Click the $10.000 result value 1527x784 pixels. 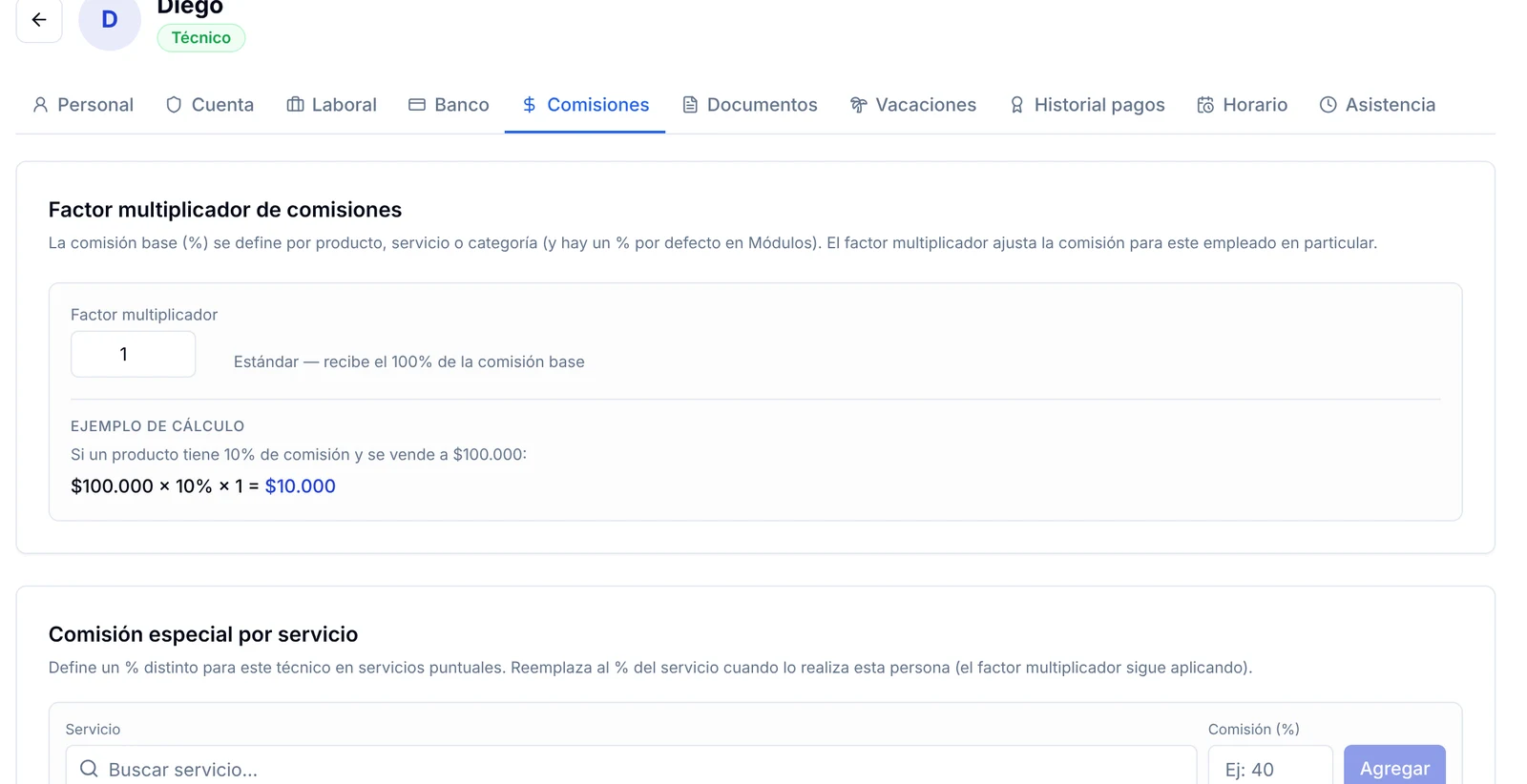tap(301, 486)
